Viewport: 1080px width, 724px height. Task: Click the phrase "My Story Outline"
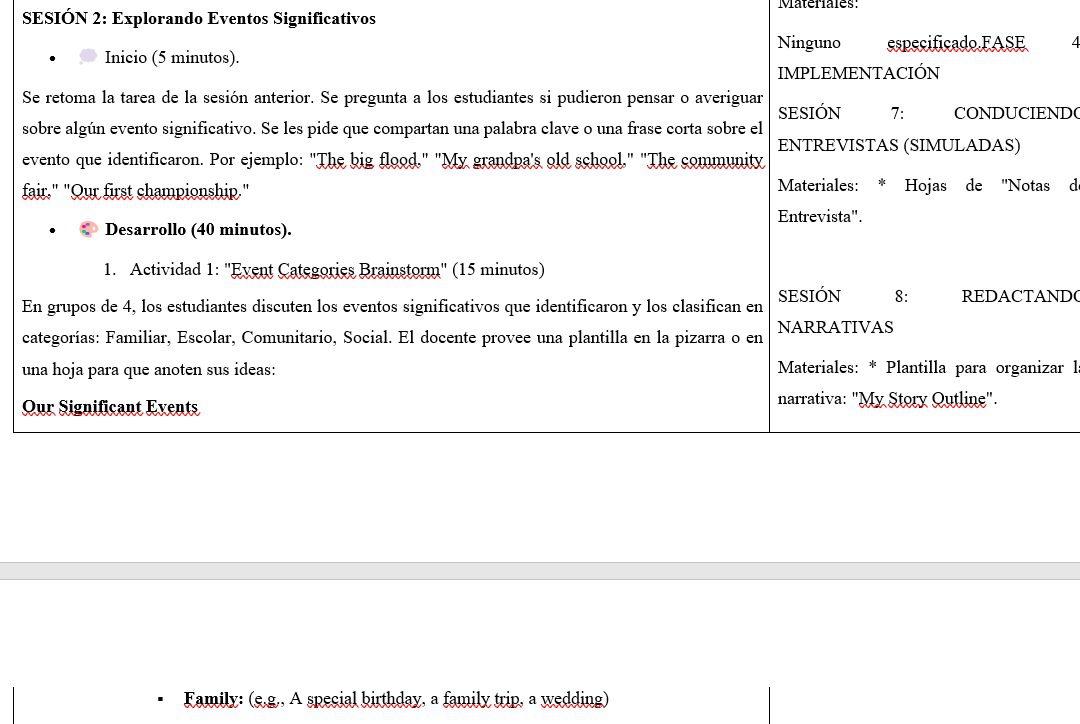click(x=922, y=399)
